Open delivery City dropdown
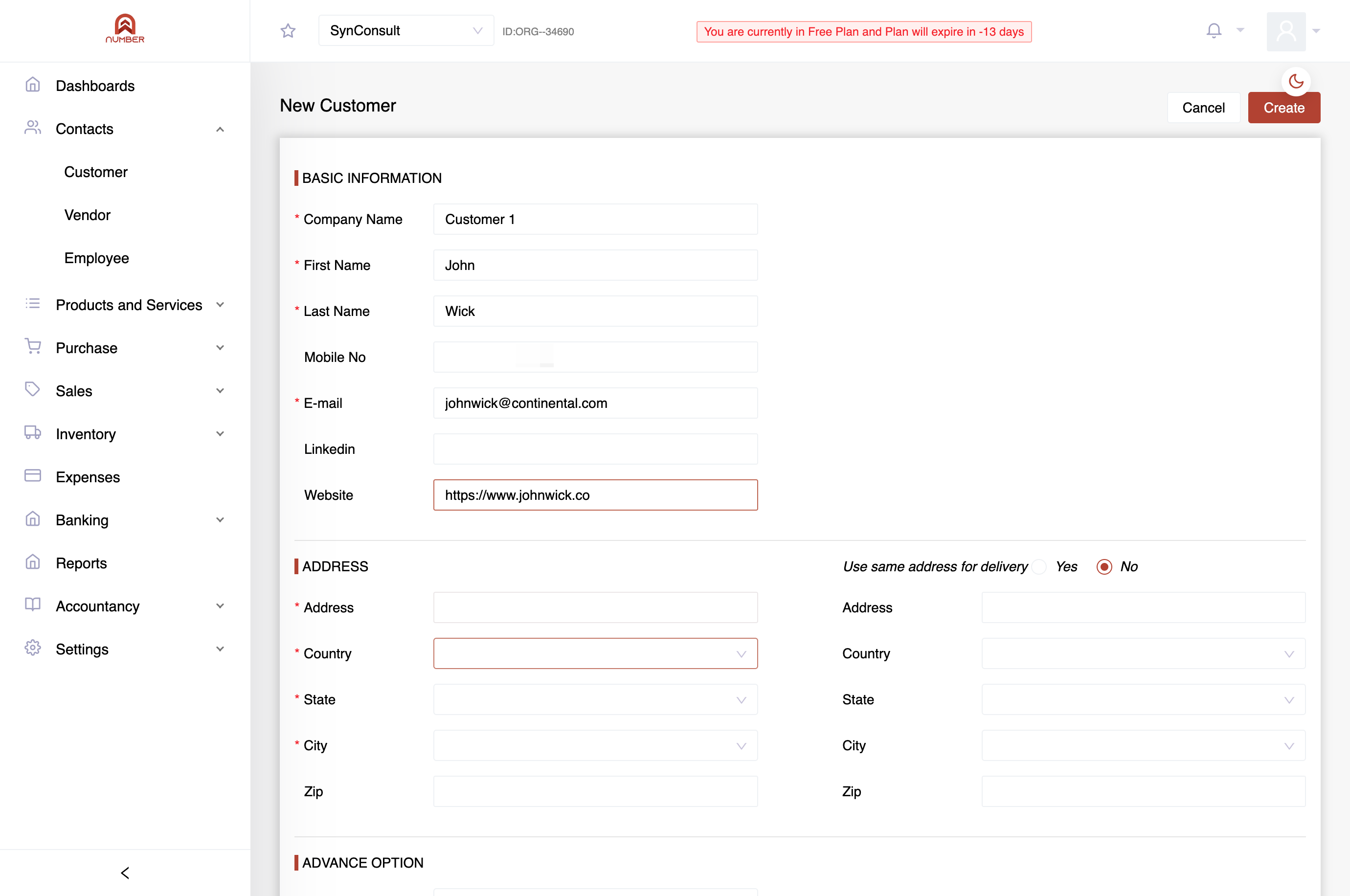The image size is (1350, 896). pyautogui.click(x=1143, y=746)
